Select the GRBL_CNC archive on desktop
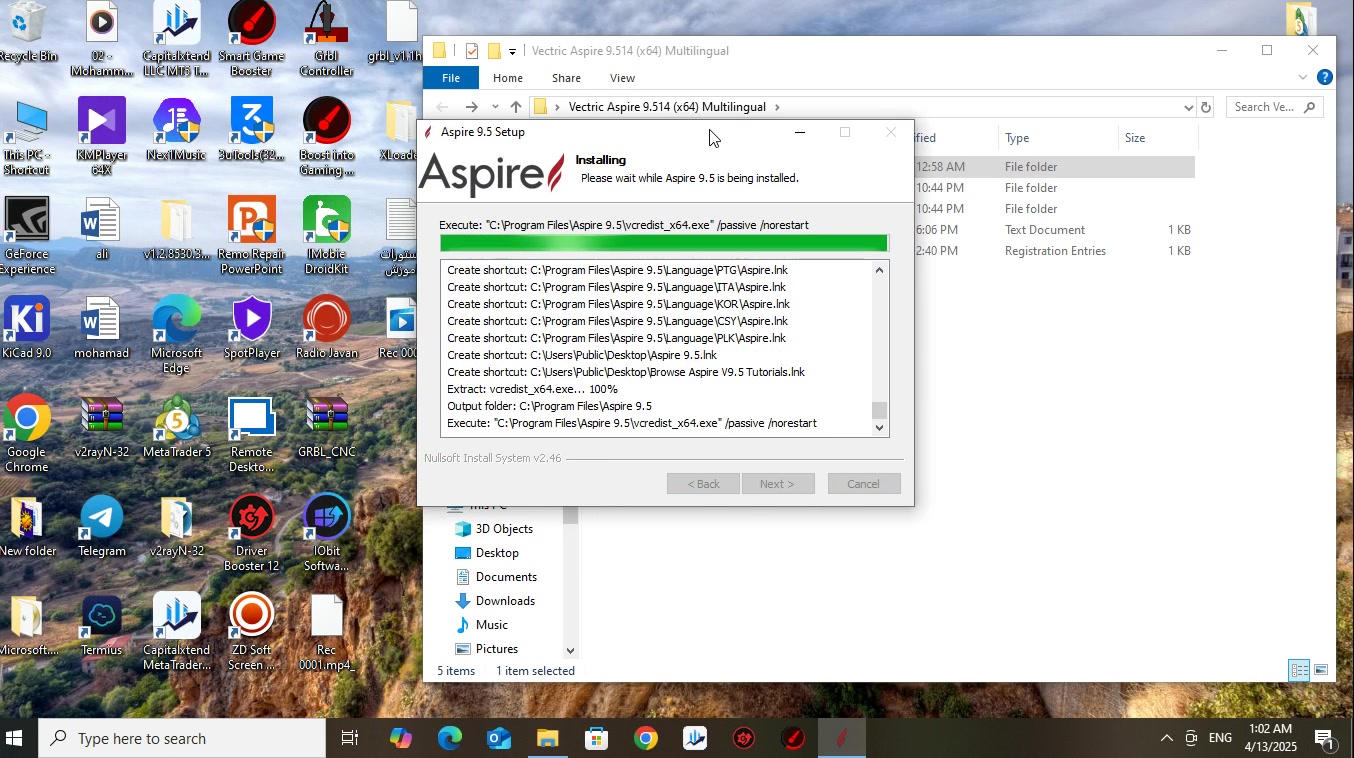1354x758 pixels. (326, 427)
